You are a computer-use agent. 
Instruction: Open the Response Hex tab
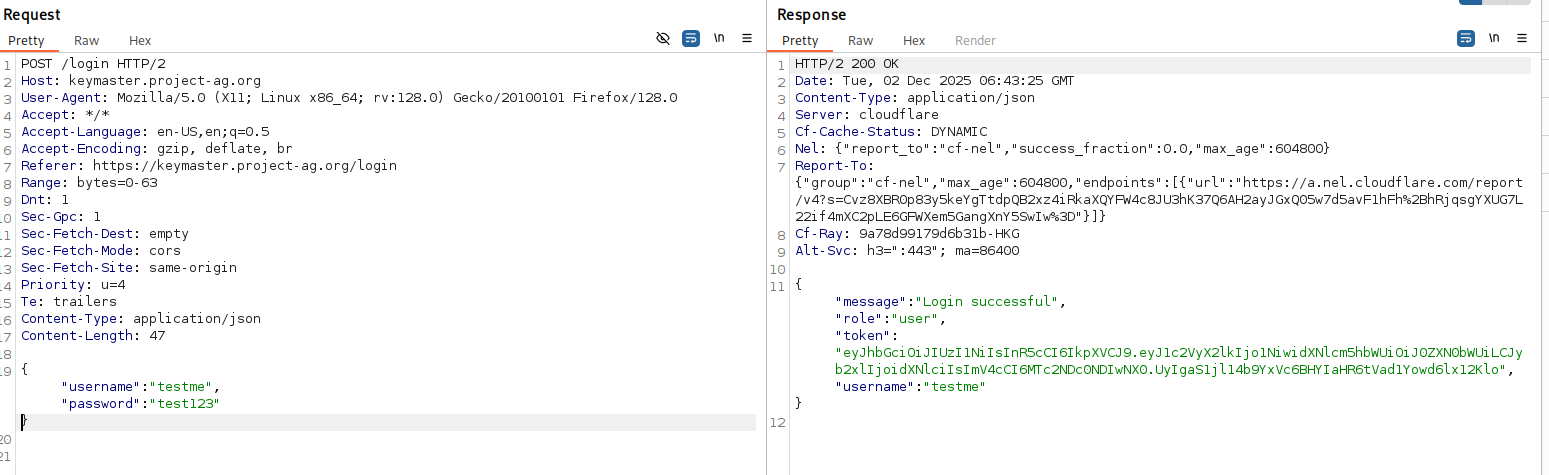[914, 41]
